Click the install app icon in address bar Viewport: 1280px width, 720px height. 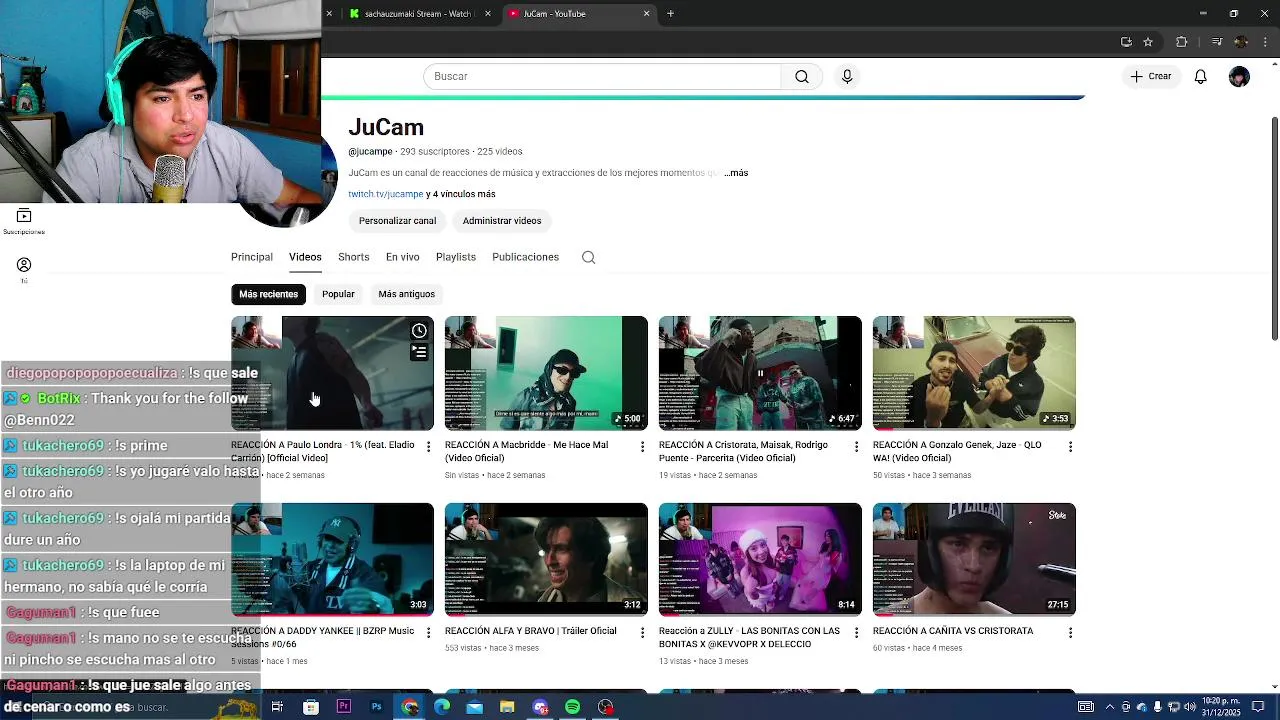[1126, 42]
